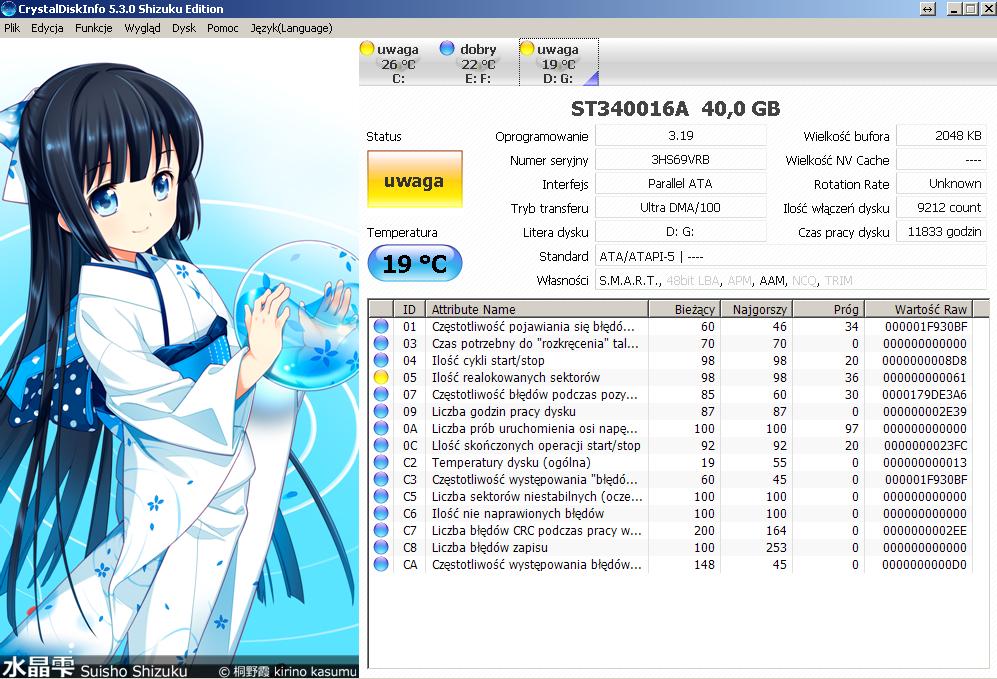Click the firmware field showing 3.19
Viewport: 997px width, 679px height.
pyautogui.click(x=680, y=135)
